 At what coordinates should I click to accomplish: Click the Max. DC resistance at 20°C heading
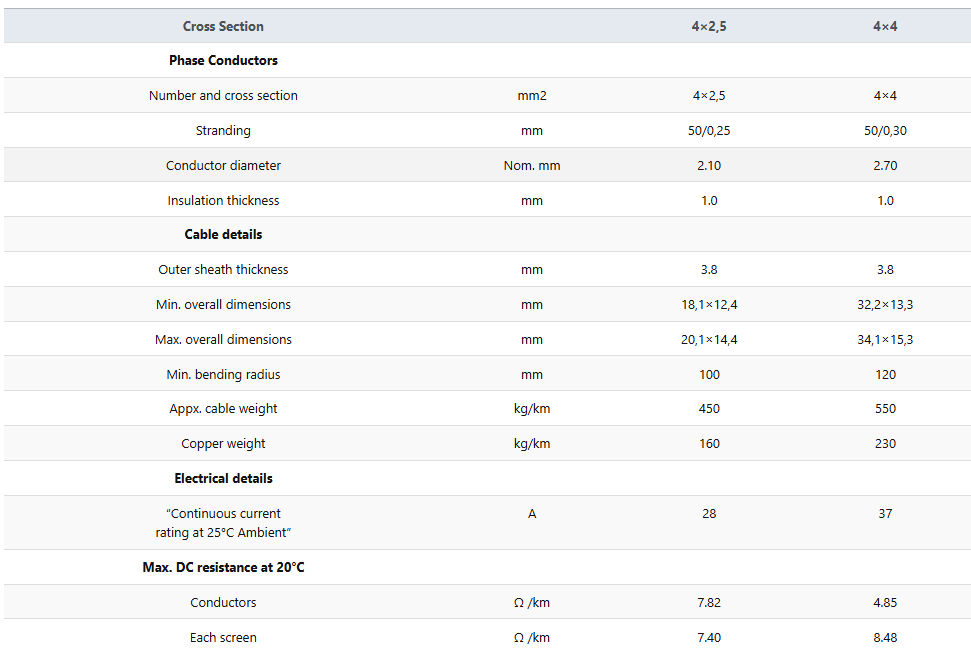[x=223, y=567]
